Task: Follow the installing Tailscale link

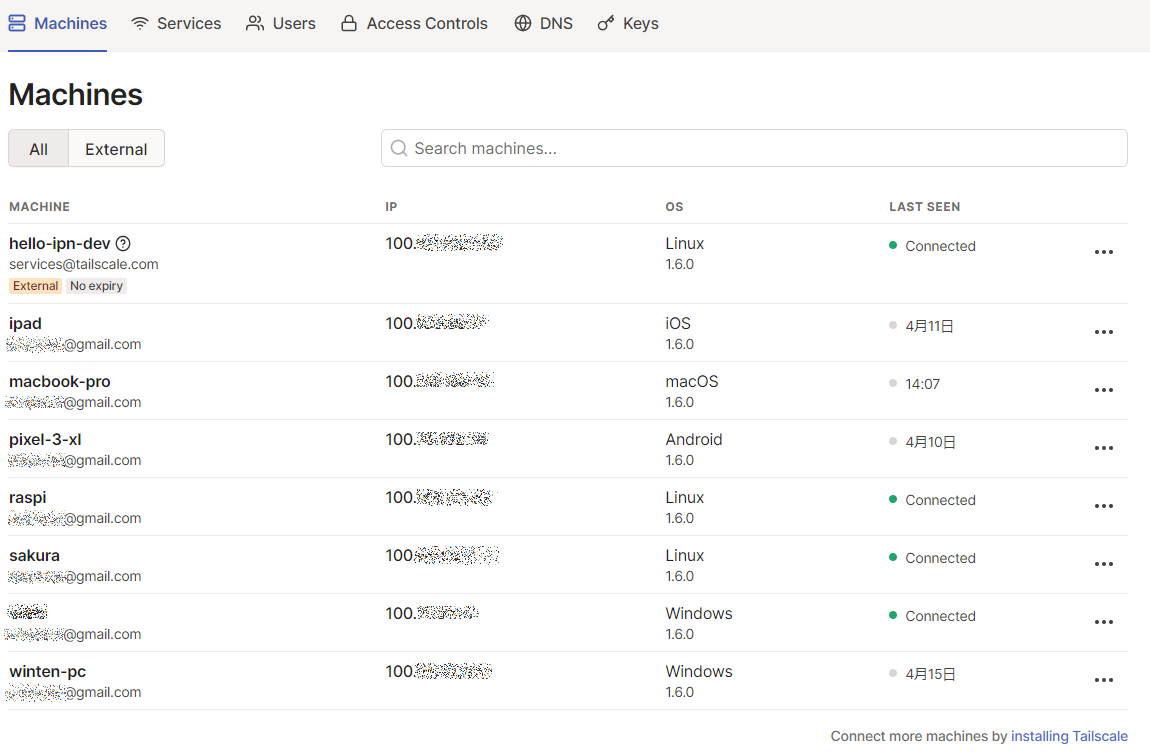Action: [x=1069, y=736]
